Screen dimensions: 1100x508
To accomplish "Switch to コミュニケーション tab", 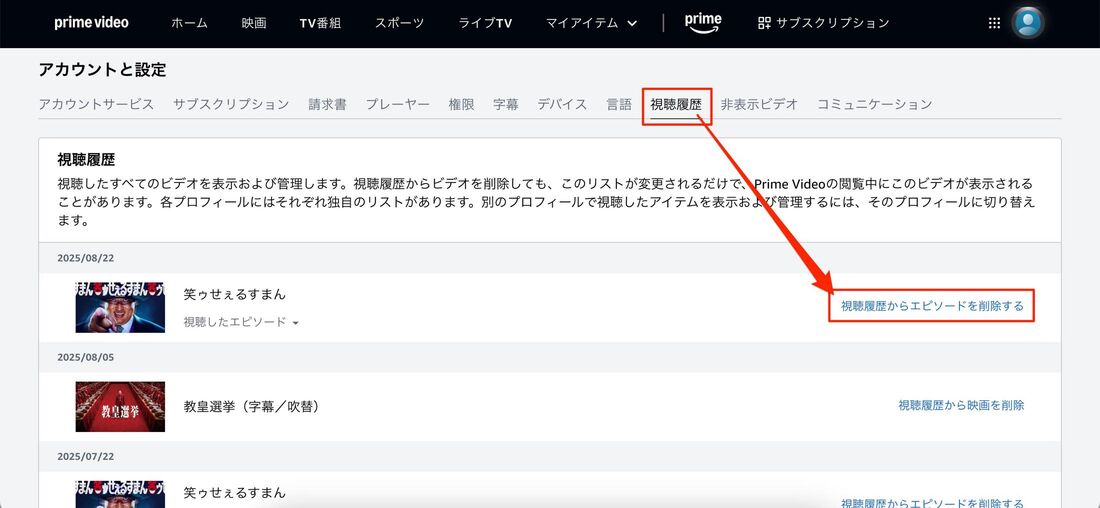I will pyautogui.click(x=875, y=105).
